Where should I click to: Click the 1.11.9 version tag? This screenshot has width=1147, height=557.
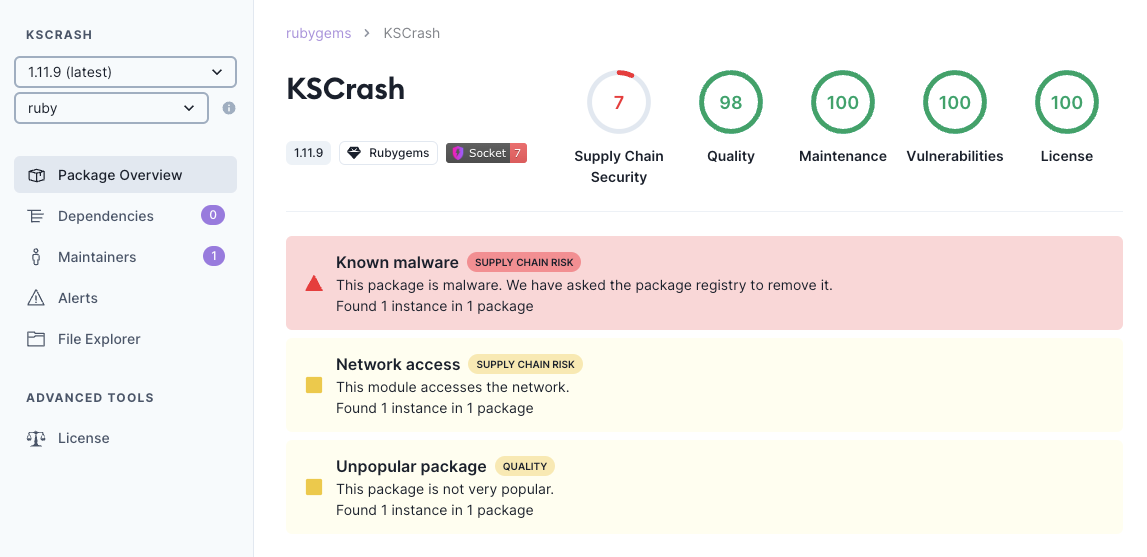point(308,153)
